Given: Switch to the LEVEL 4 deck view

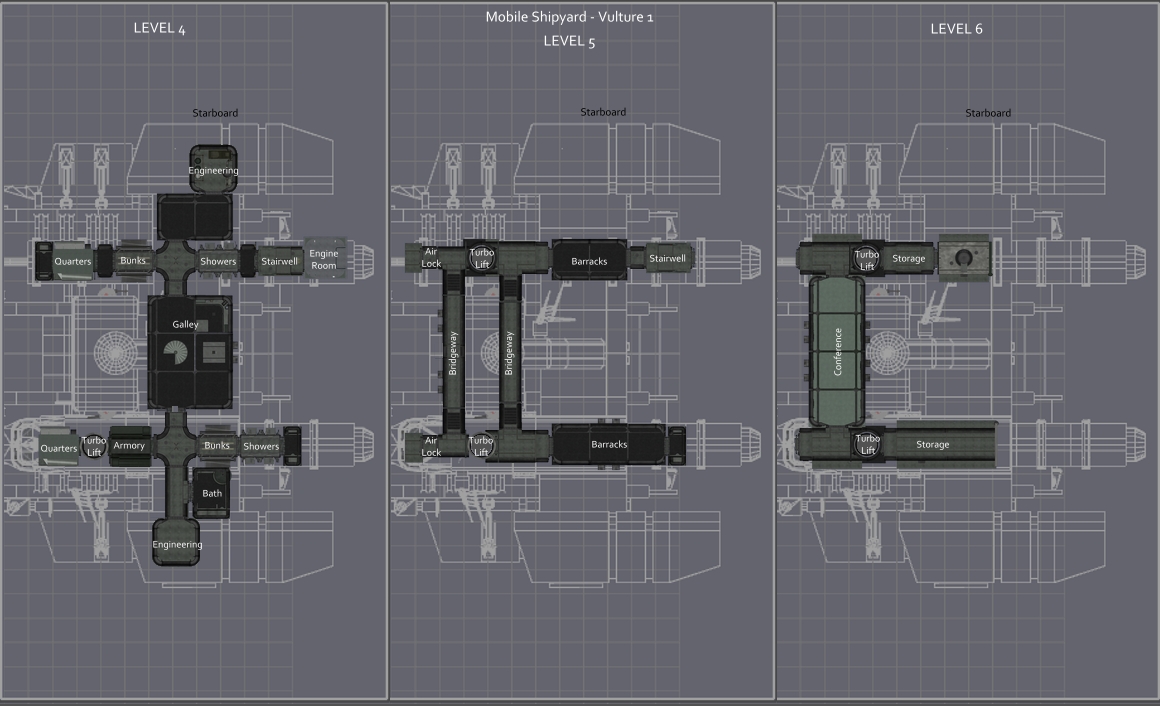Looking at the screenshot, I should (x=159, y=29).
